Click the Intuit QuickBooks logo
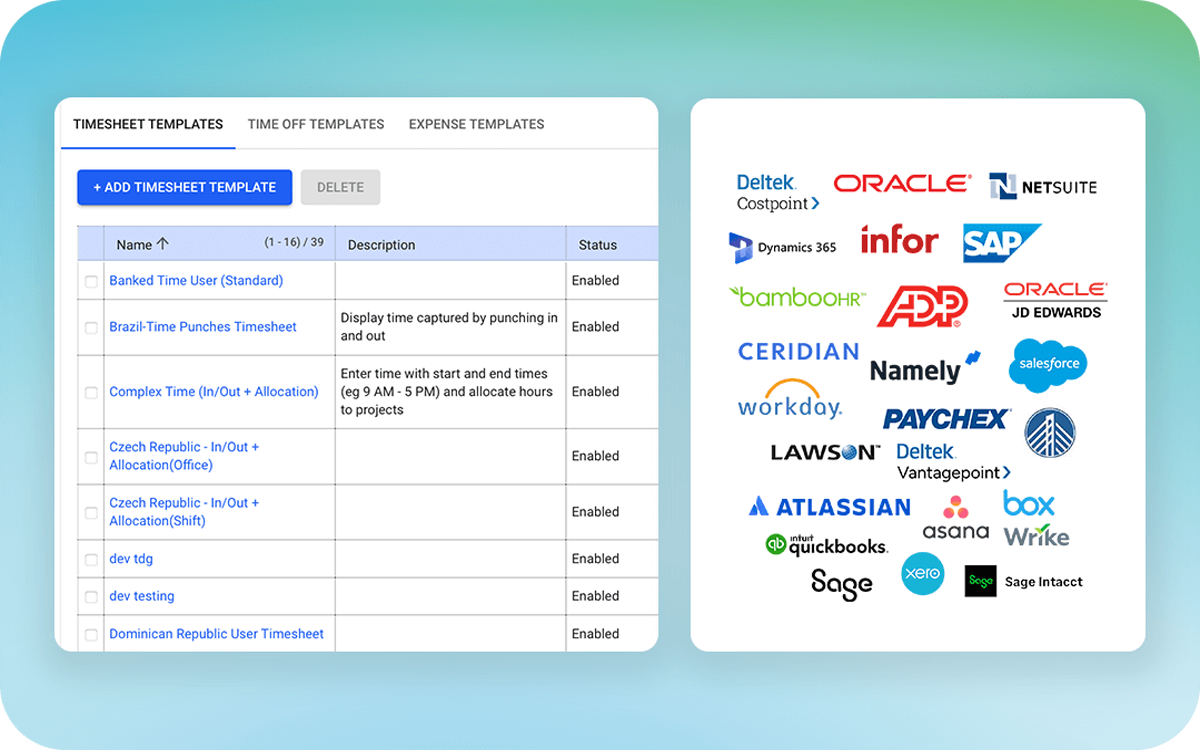 pyautogui.click(x=827, y=544)
